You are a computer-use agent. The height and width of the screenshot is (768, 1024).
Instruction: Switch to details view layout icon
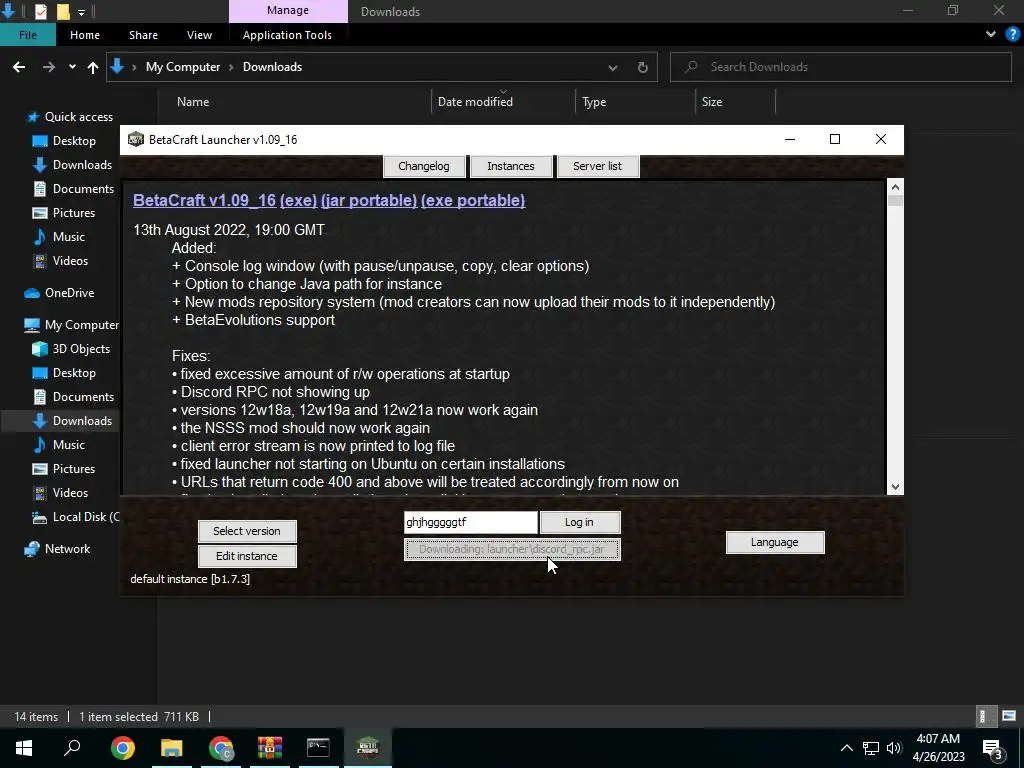(982, 716)
